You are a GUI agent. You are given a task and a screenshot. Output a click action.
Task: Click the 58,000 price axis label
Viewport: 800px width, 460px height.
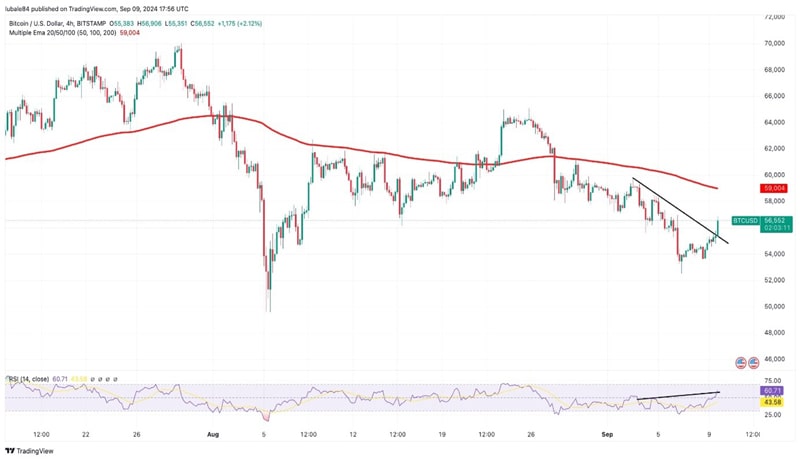click(774, 201)
